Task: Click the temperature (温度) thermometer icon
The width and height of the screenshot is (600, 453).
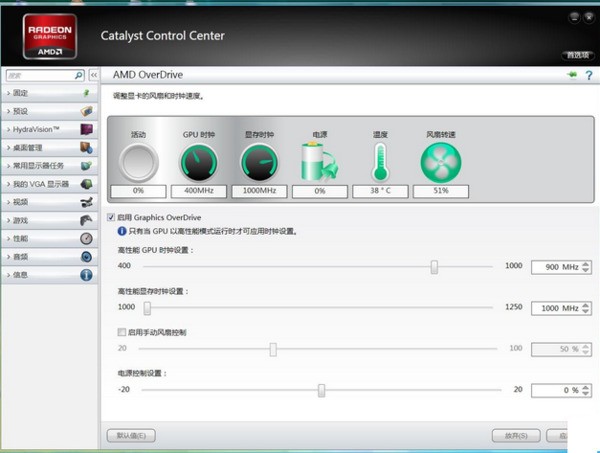Action: point(380,162)
